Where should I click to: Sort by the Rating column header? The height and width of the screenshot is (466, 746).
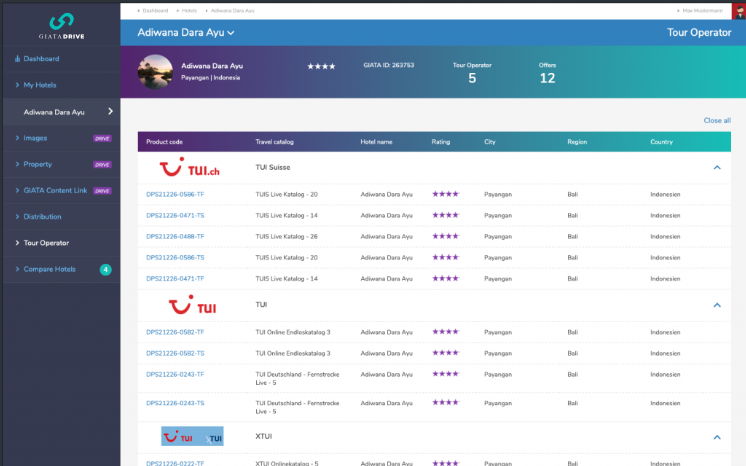click(441, 142)
